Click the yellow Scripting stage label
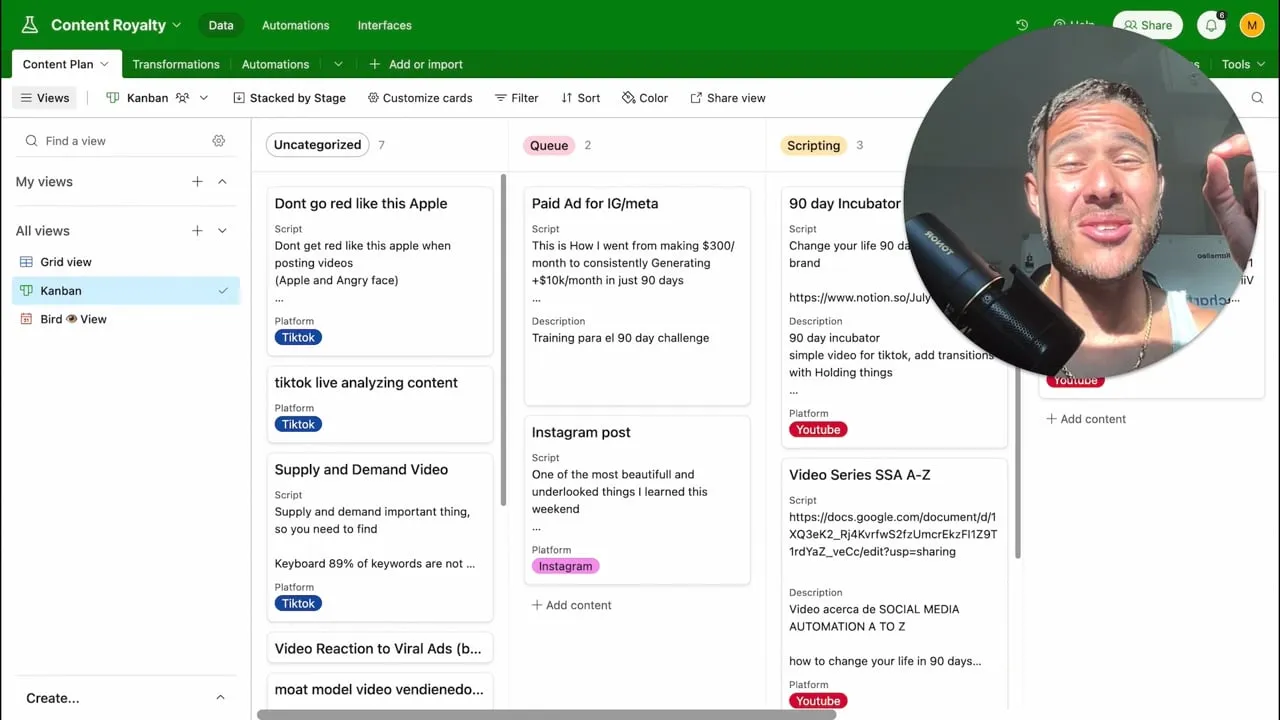 click(x=813, y=145)
